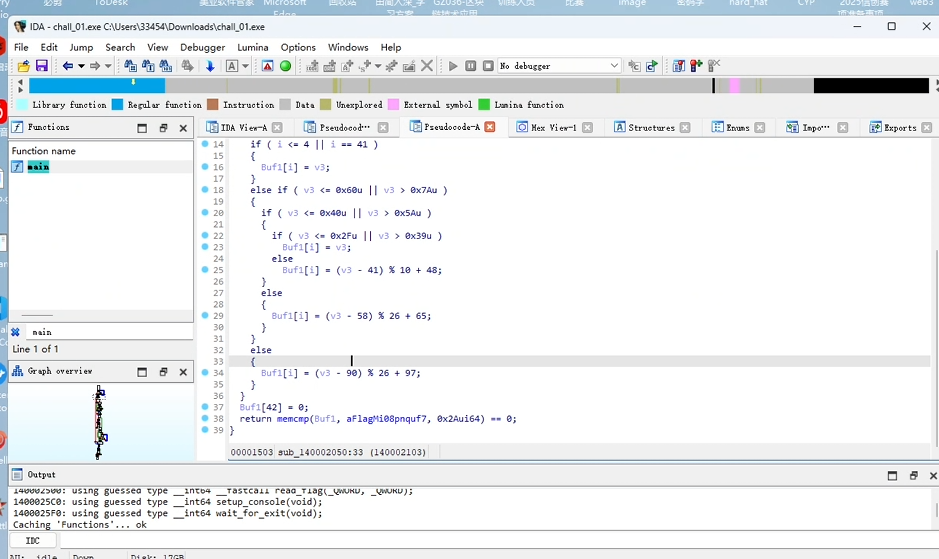
Task: Close the Functions panel
Action: pos(183,128)
